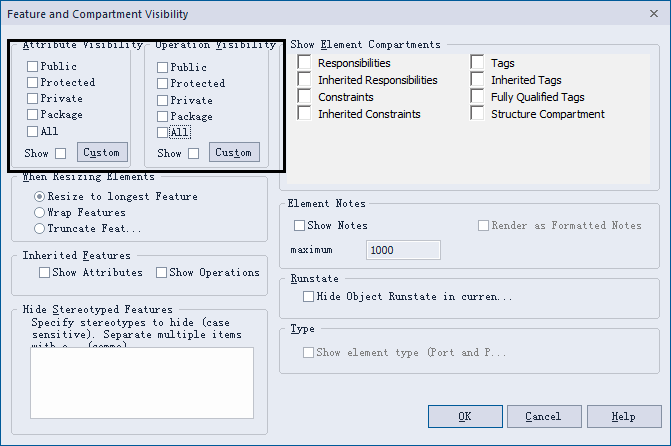
Task: Click the Cancel button
Action: 544,416
